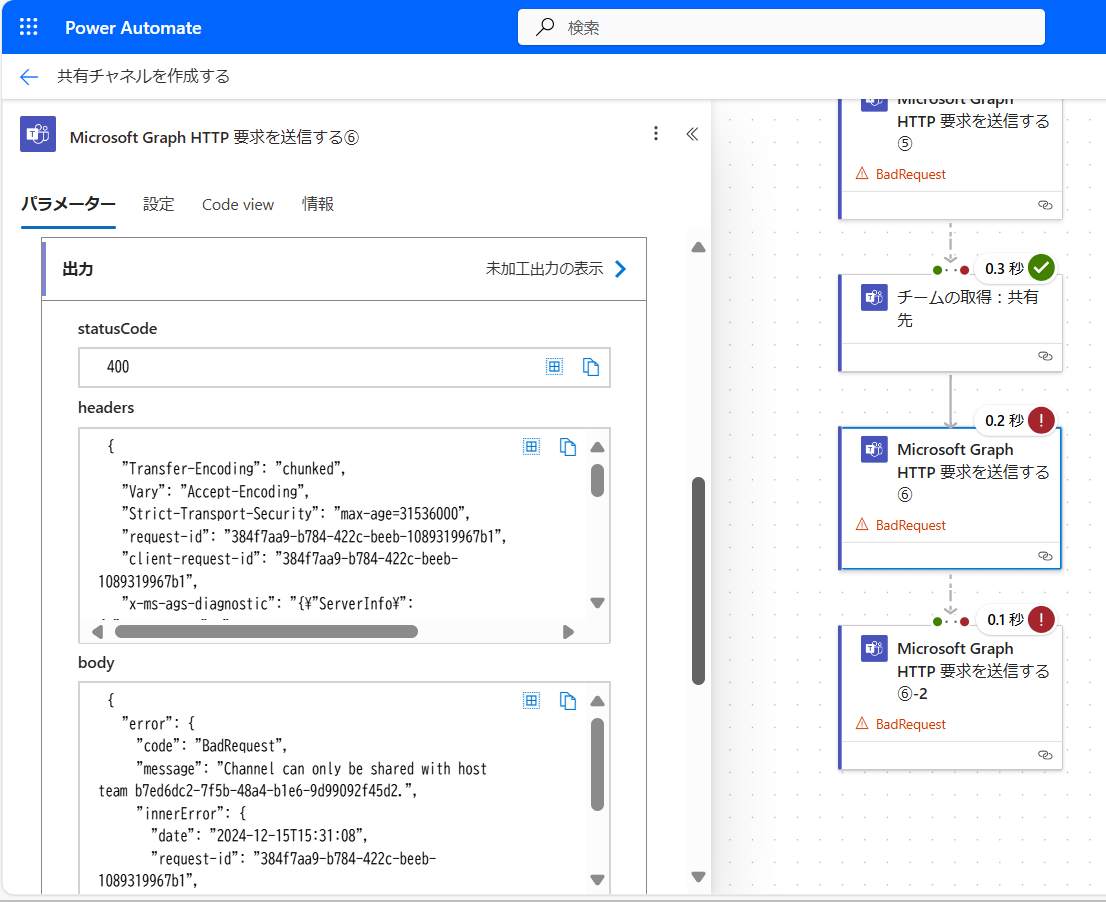Open the Code view tab
This screenshot has width=1106, height=902.
tap(238, 205)
